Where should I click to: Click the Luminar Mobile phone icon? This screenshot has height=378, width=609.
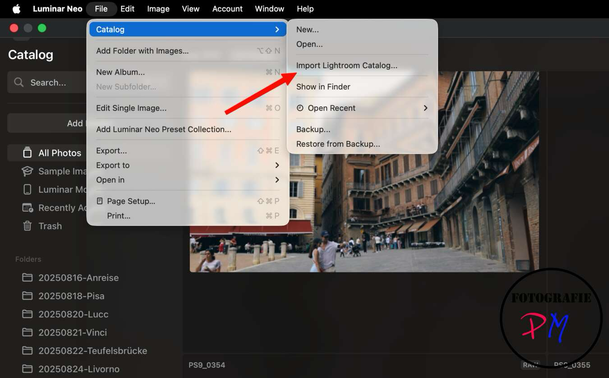tap(27, 190)
